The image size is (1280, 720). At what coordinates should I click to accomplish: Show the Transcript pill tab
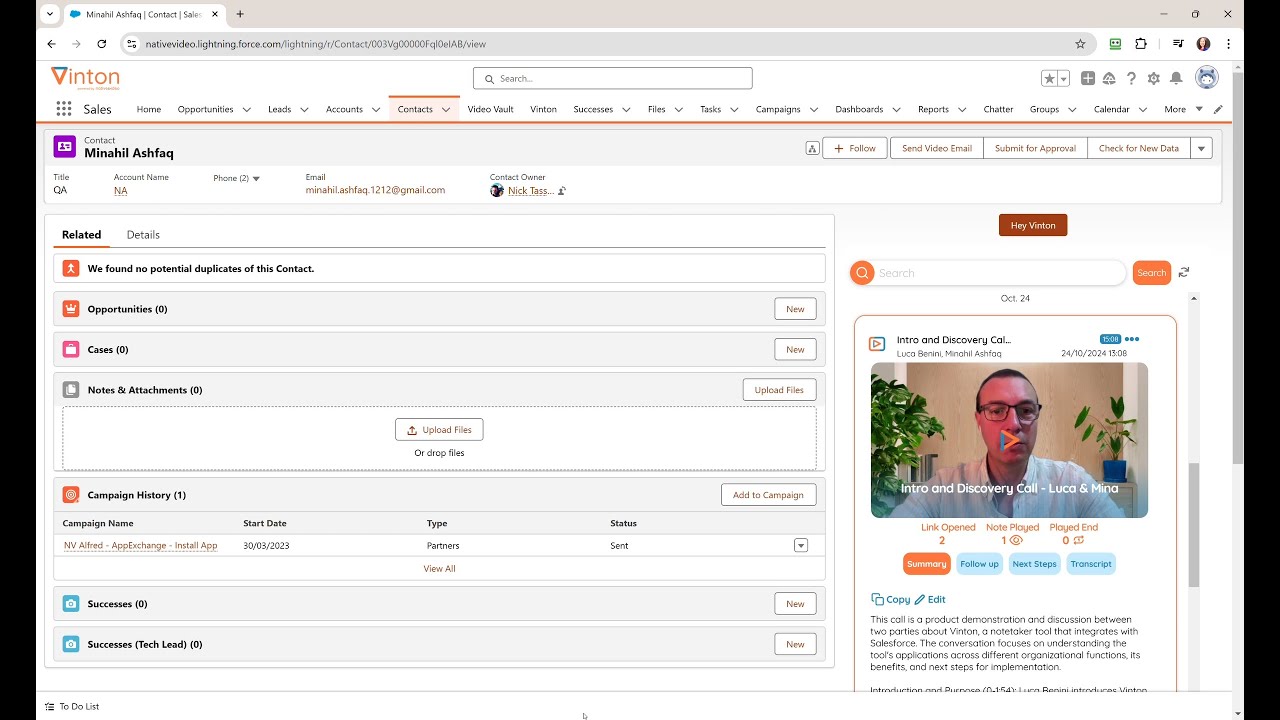pos(1091,564)
